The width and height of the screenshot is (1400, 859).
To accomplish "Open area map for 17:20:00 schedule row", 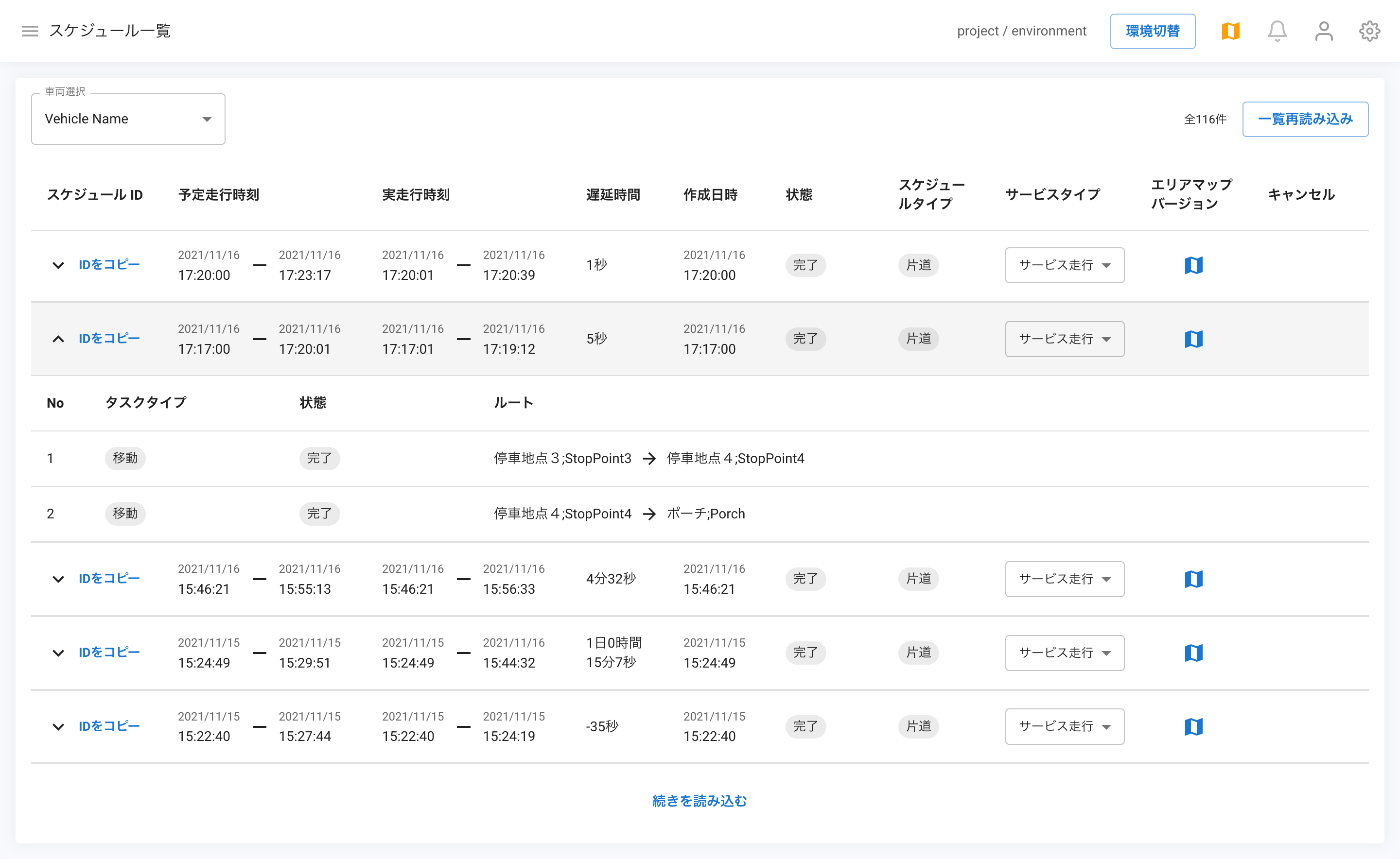I will click(1193, 265).
